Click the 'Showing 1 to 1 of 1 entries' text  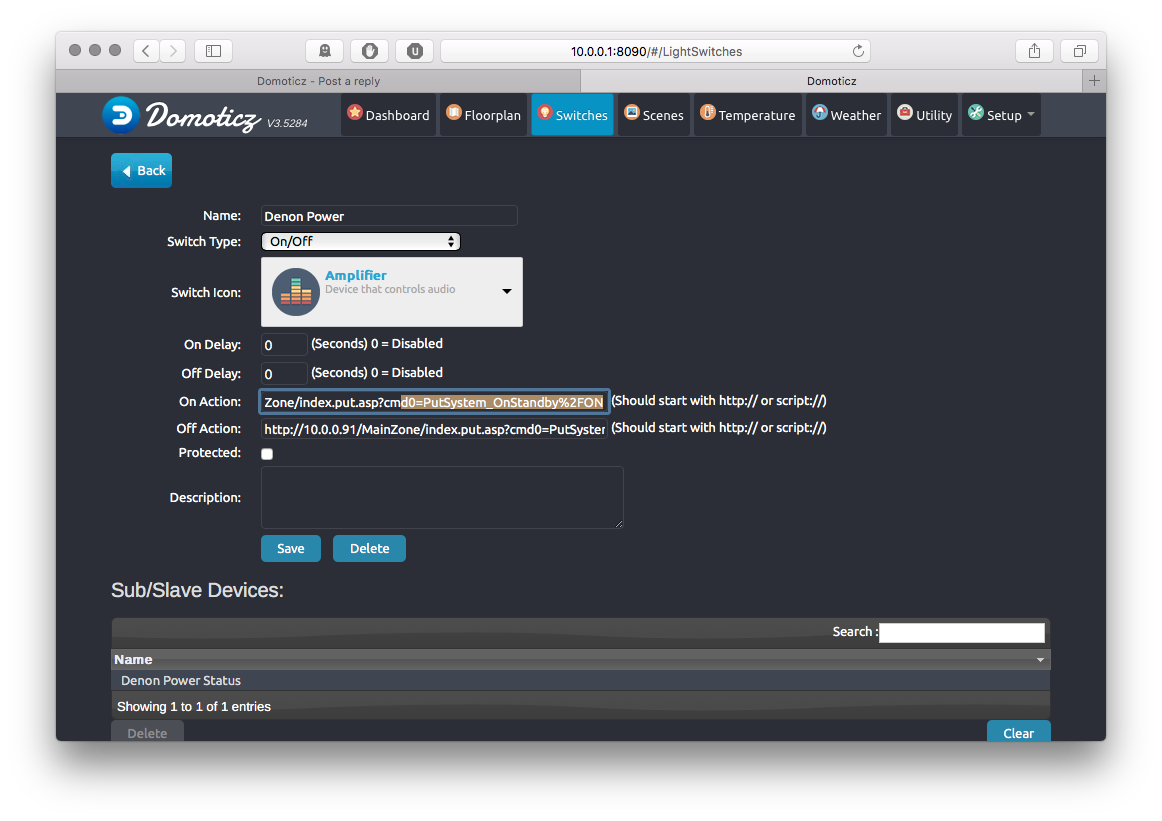click(194, 706)
